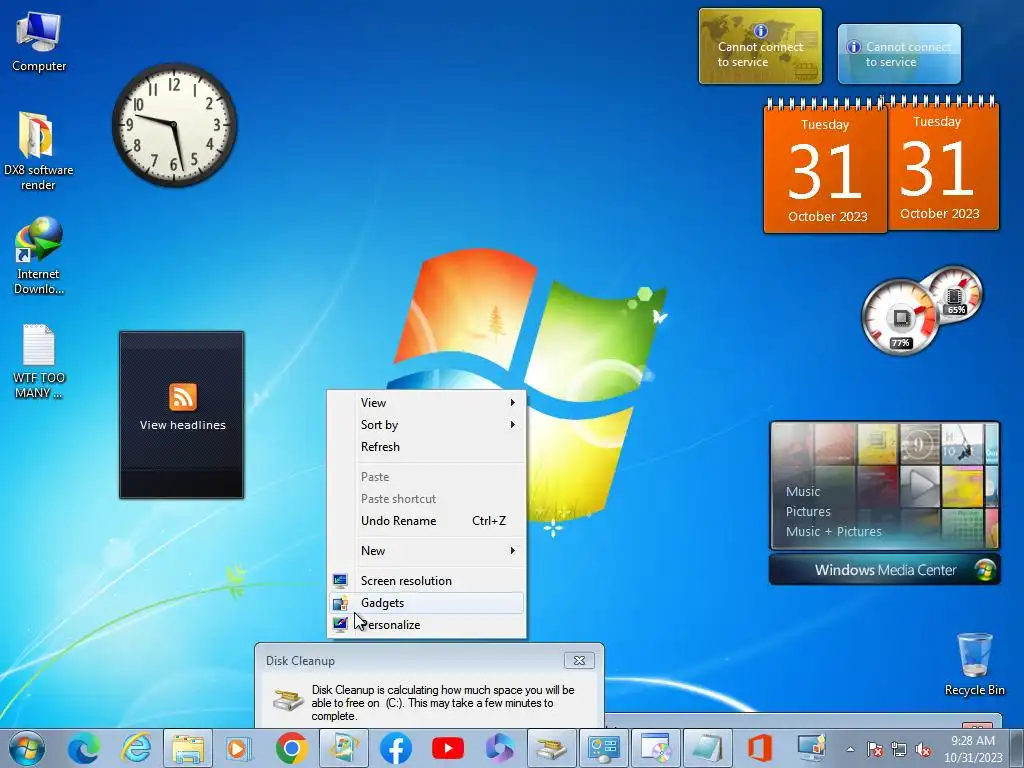This screenshot has height=768, width=1024.
Task: Click the muted volume tray icon
Action: click(x=923, y=750)
